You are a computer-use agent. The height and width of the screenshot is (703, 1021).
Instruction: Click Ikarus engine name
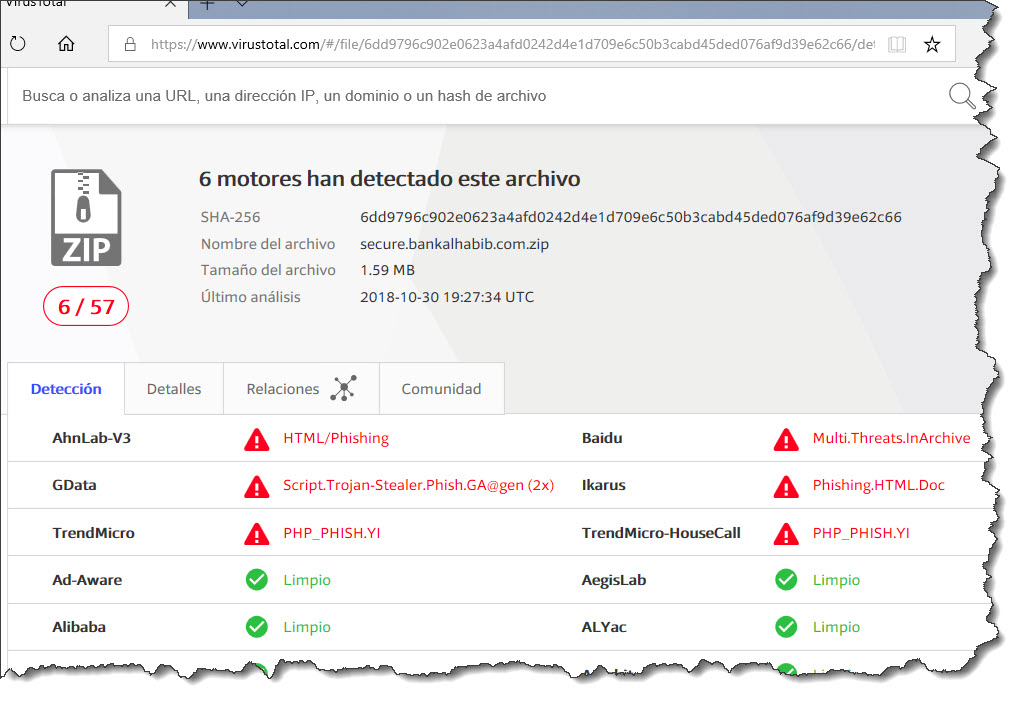coord(604,485)
